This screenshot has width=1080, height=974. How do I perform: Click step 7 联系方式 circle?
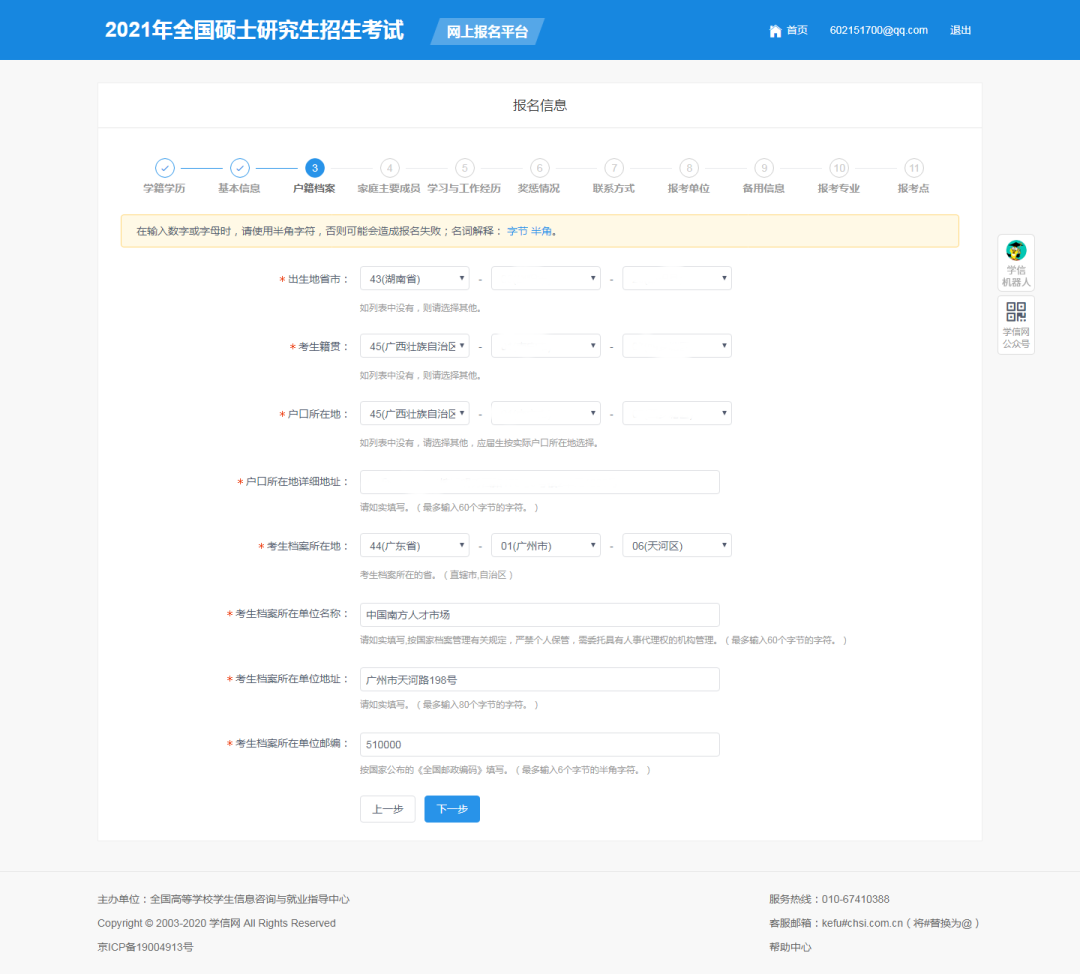coord(613,168)
